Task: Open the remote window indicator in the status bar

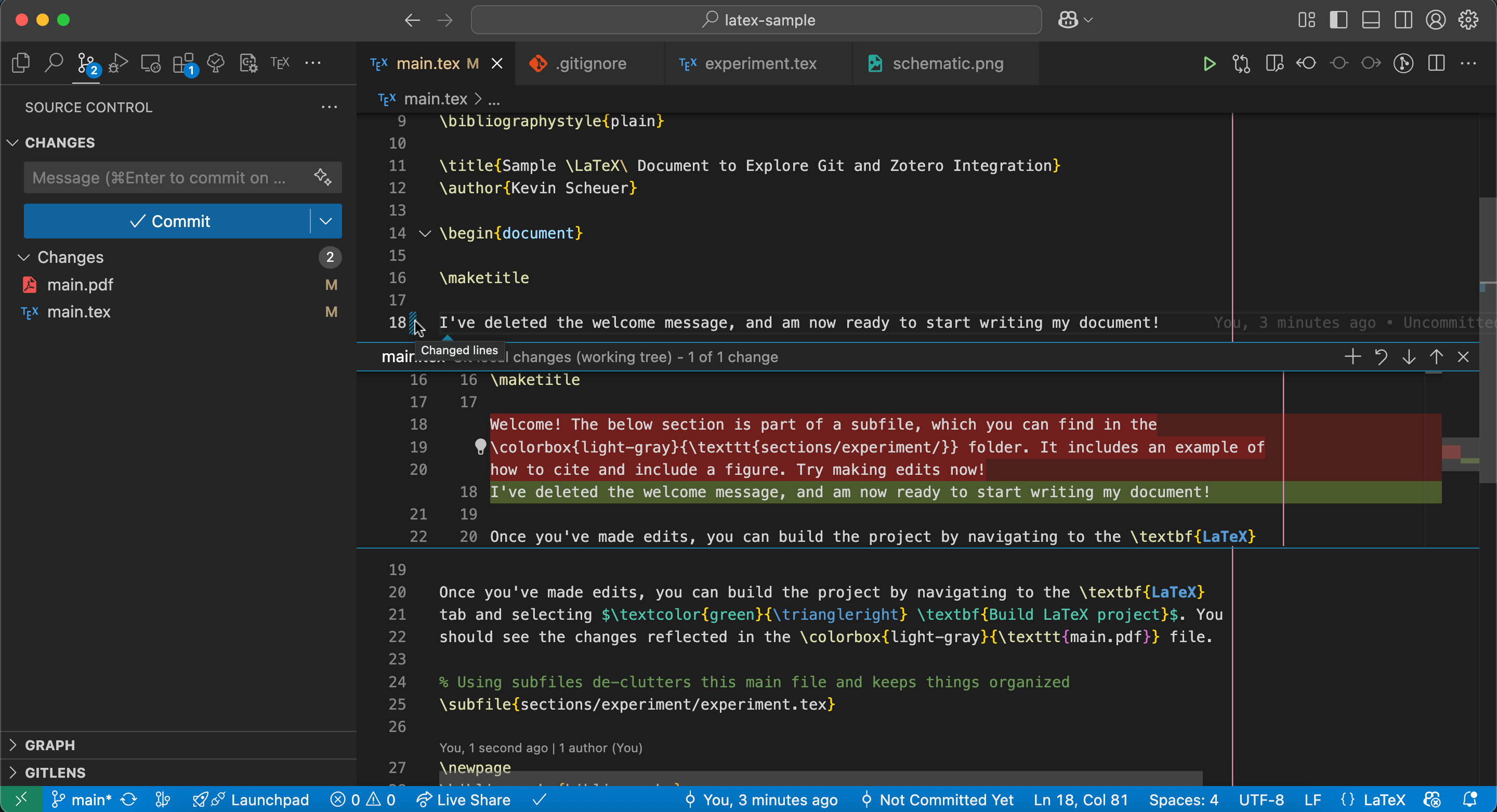Action: (x=21, y=799)
